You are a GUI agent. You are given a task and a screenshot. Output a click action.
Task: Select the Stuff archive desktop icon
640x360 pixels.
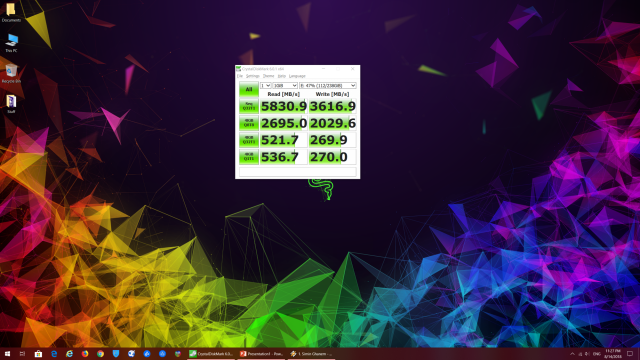[x=11, y=104]
